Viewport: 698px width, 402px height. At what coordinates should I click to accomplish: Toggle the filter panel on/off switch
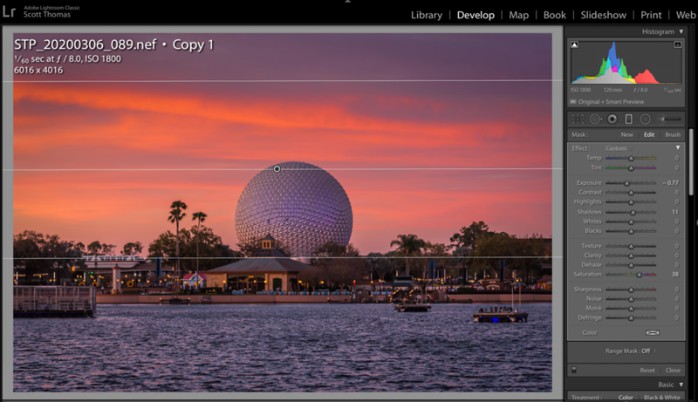coord(574,370)
